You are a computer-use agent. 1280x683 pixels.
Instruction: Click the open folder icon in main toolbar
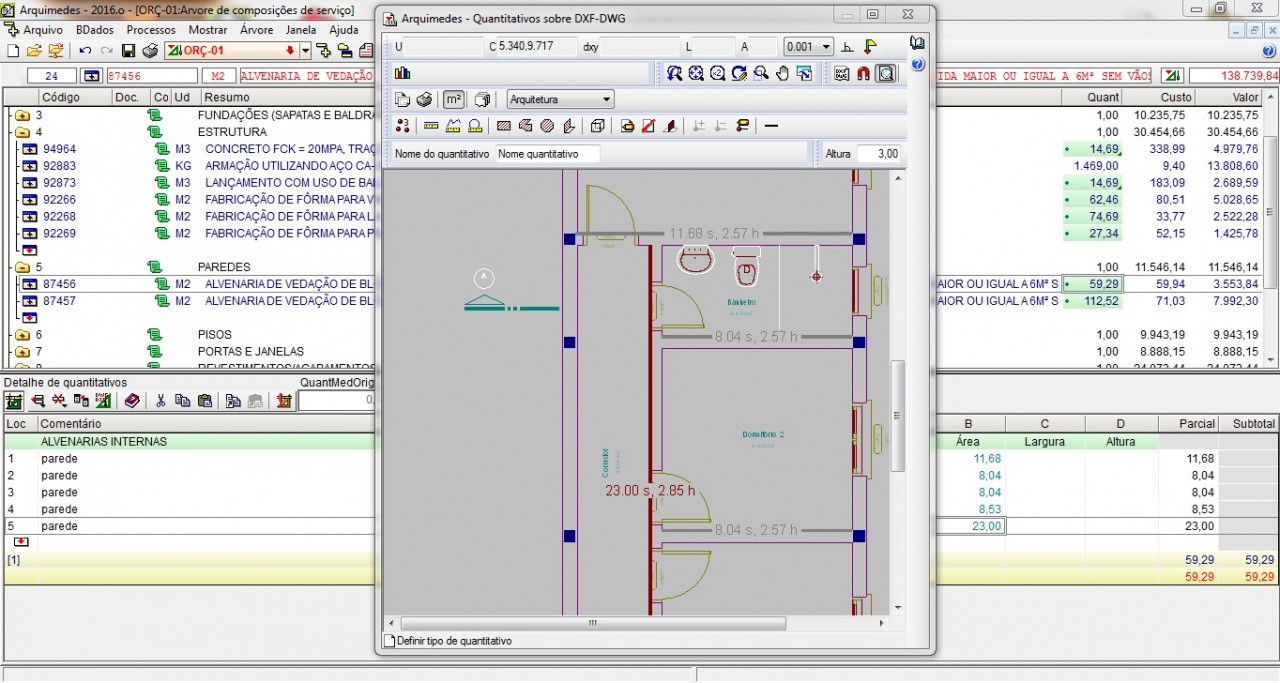(x=34, y=50)
